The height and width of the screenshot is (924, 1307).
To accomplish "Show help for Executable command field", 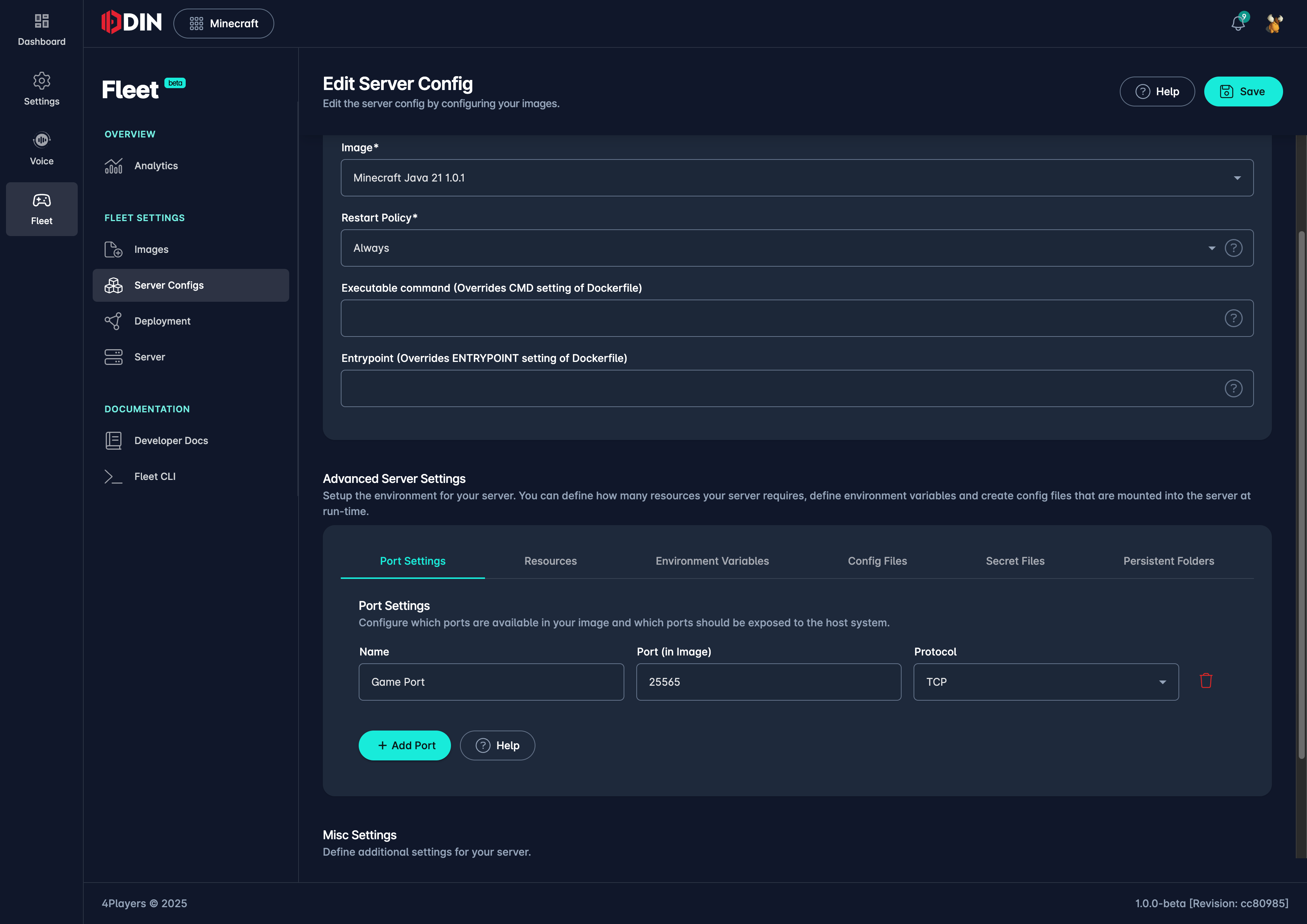I will pyautogui.click(x=1233, y=318).
